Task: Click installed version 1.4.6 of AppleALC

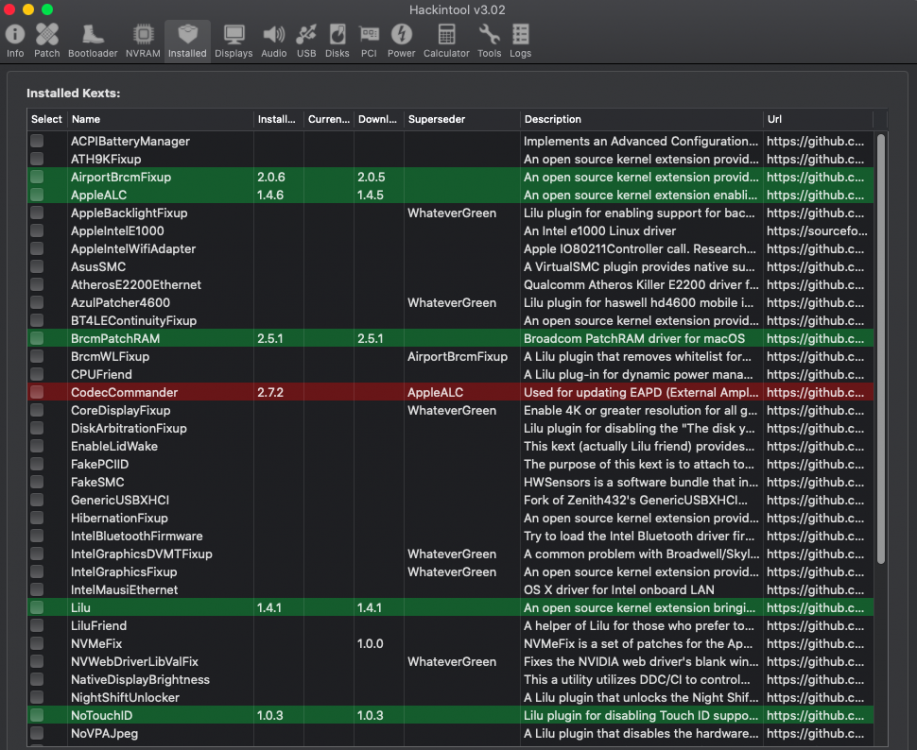Action: click(270, 195)
